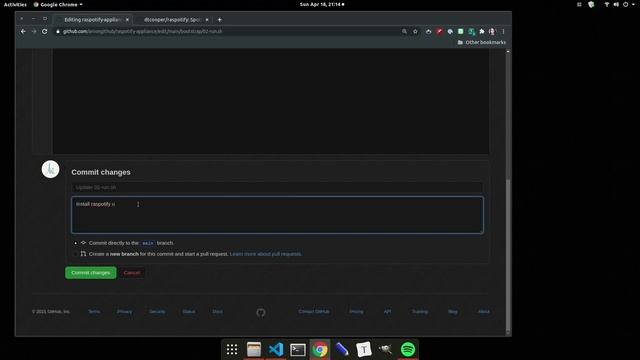Select Commit directly to the main branch
Image resolution: width=640 pixels, height=360 pixels.
point(76,243)
